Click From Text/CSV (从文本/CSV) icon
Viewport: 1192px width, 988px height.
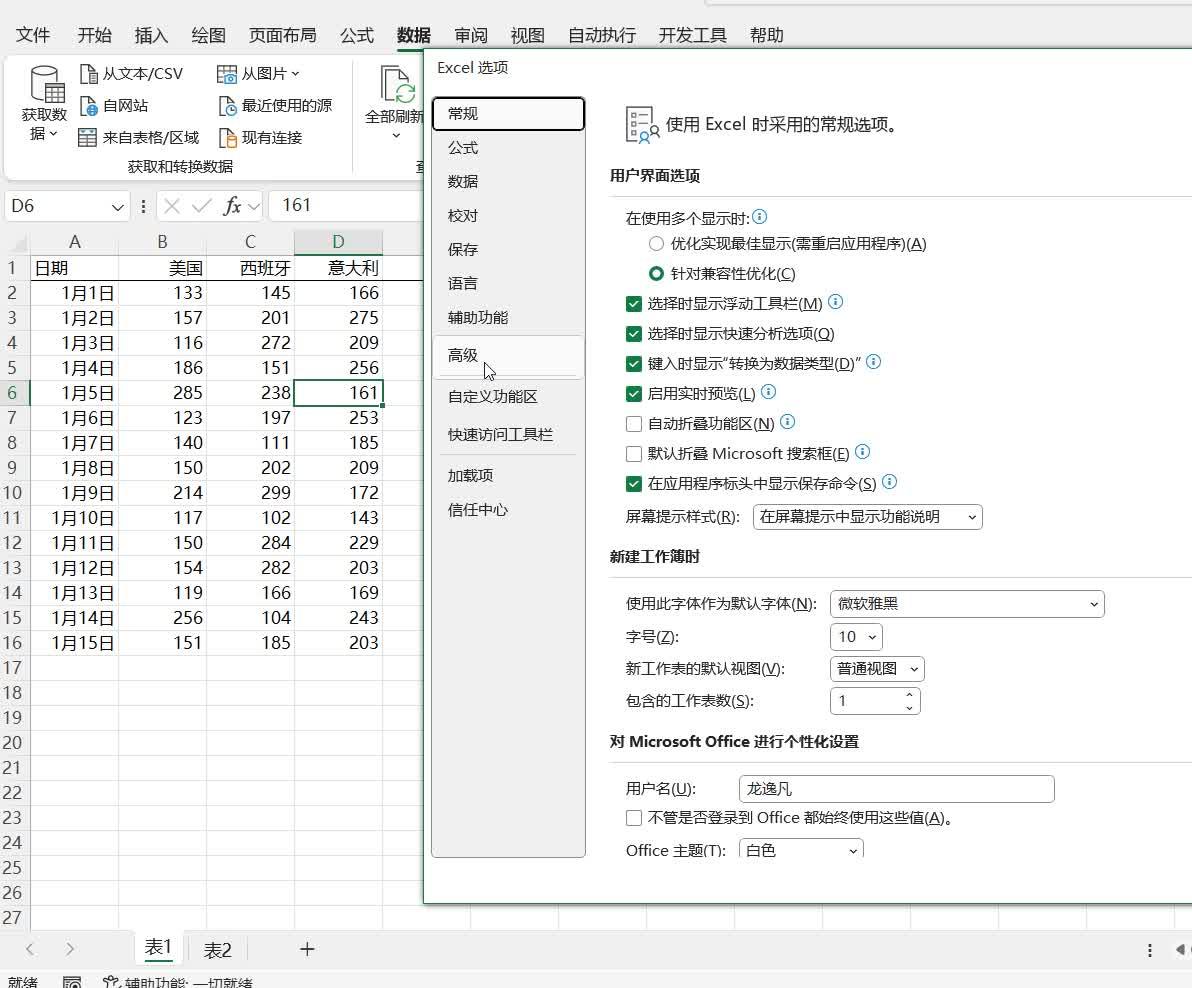click(x=89, y=74)
